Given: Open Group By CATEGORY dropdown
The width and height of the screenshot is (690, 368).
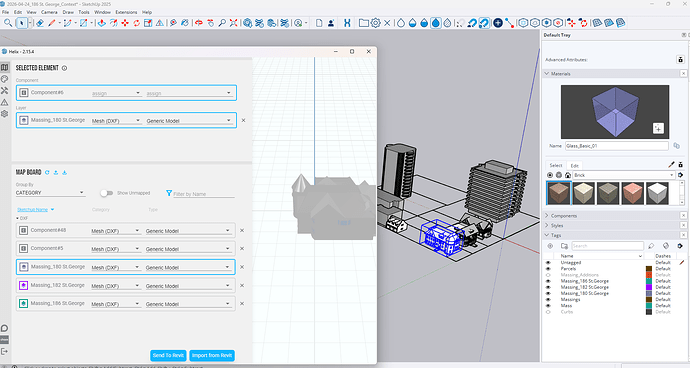Looking at the screenshot, I should coord(50,193).
